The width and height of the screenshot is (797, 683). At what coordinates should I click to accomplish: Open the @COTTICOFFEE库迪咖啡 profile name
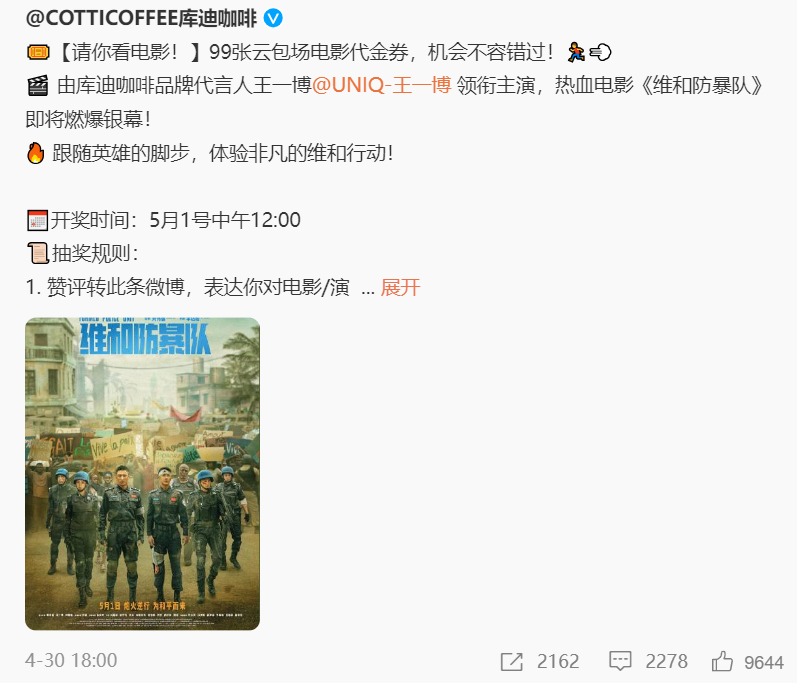(141, 18)
